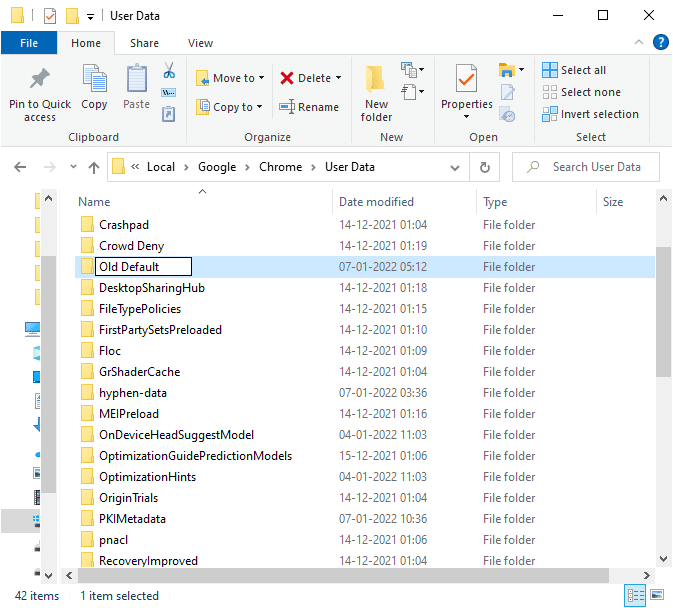Screen dimensions: 673x608
Task: Expand the Open button dropdown arrow
Action: pyautogui.click(x=521, y=69)
